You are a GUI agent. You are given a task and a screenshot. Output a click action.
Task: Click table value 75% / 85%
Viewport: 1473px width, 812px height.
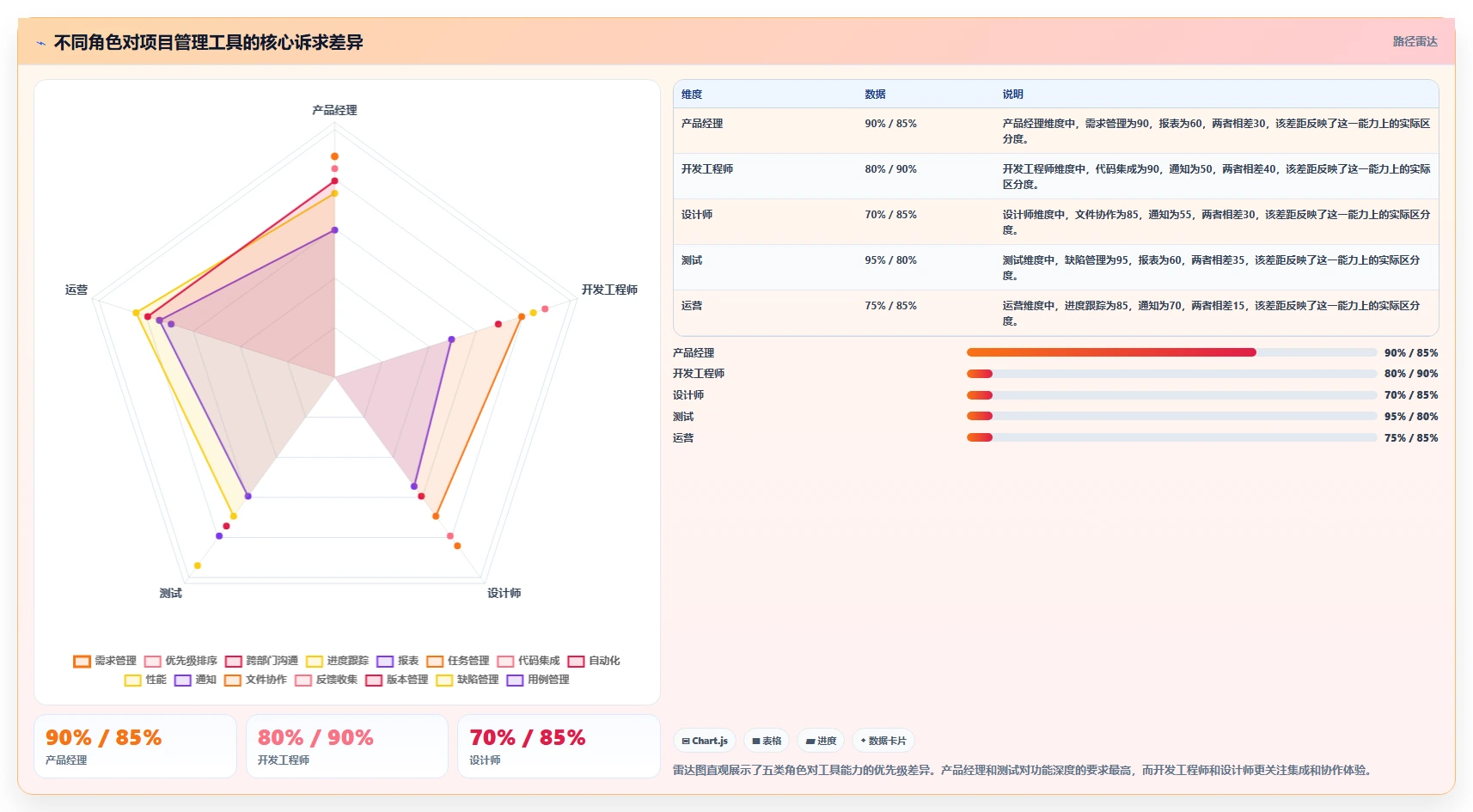pos(890,306)
